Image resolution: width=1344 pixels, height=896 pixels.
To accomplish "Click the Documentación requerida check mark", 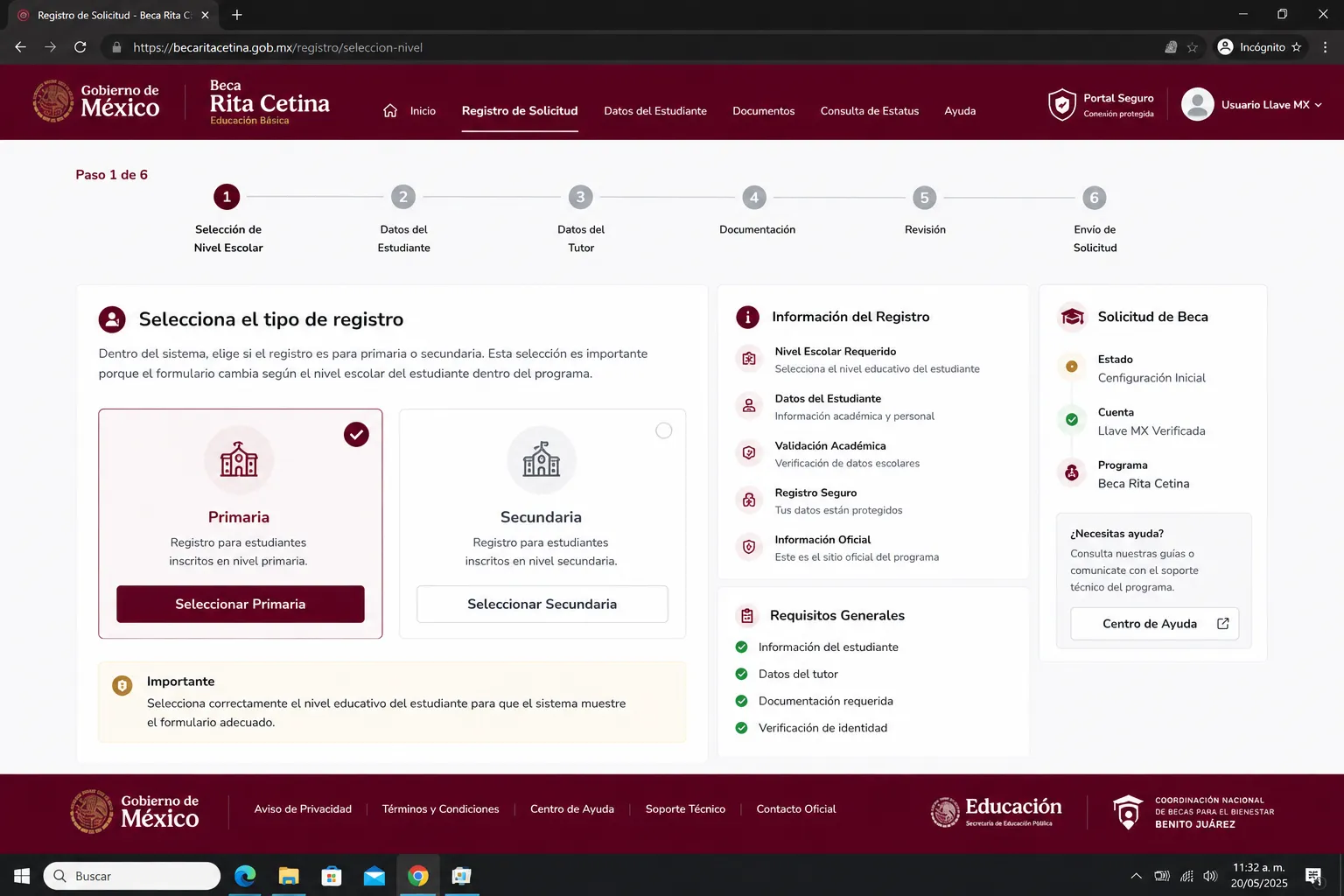I will click(741, 701).
